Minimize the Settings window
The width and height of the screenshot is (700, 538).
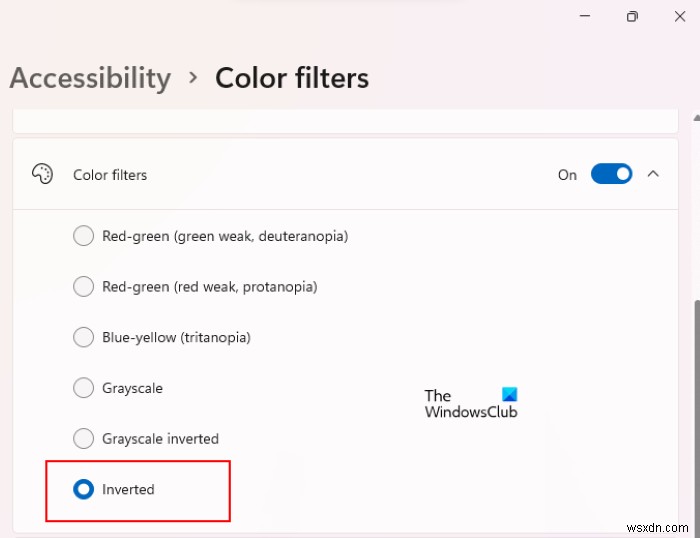click(583, 17)
